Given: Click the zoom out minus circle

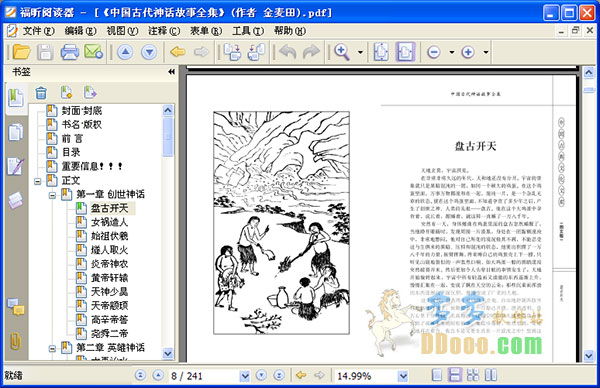Looking at the screenshot, I should [434, 52].
